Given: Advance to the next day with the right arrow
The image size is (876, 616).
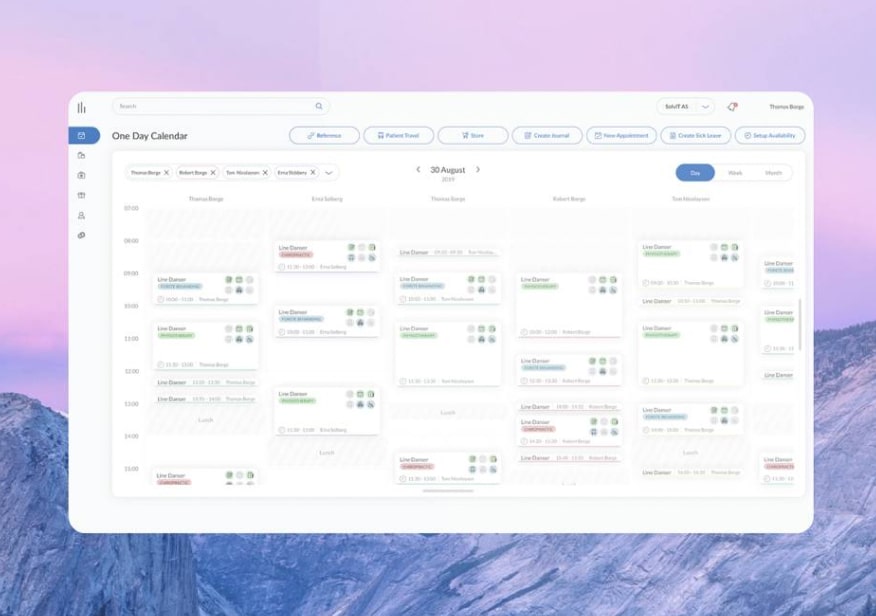Looking at the screenshot, I should click(477, 170).
